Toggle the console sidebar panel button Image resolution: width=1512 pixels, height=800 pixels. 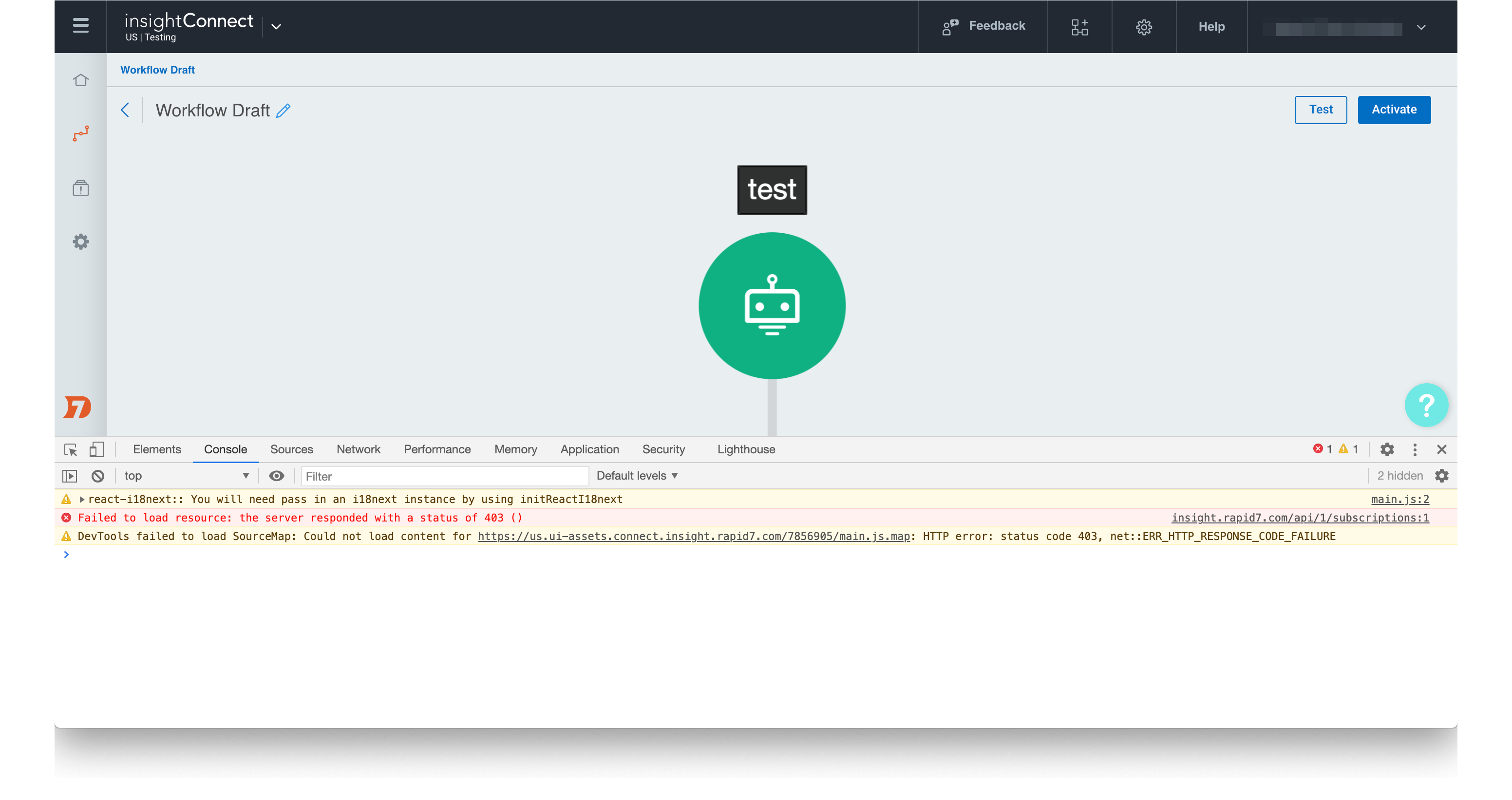click(70, 476)
